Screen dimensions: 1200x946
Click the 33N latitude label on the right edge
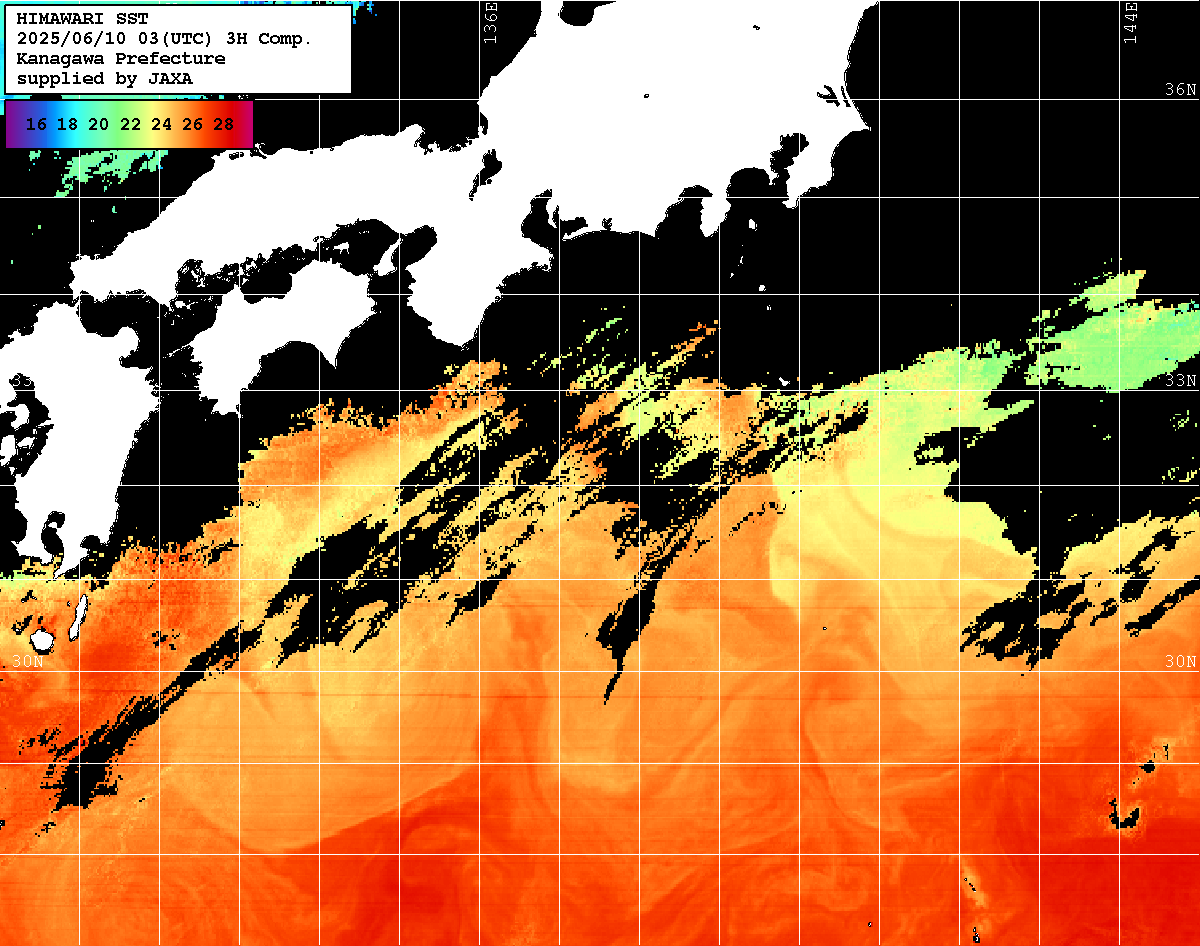pos(1181,381)
